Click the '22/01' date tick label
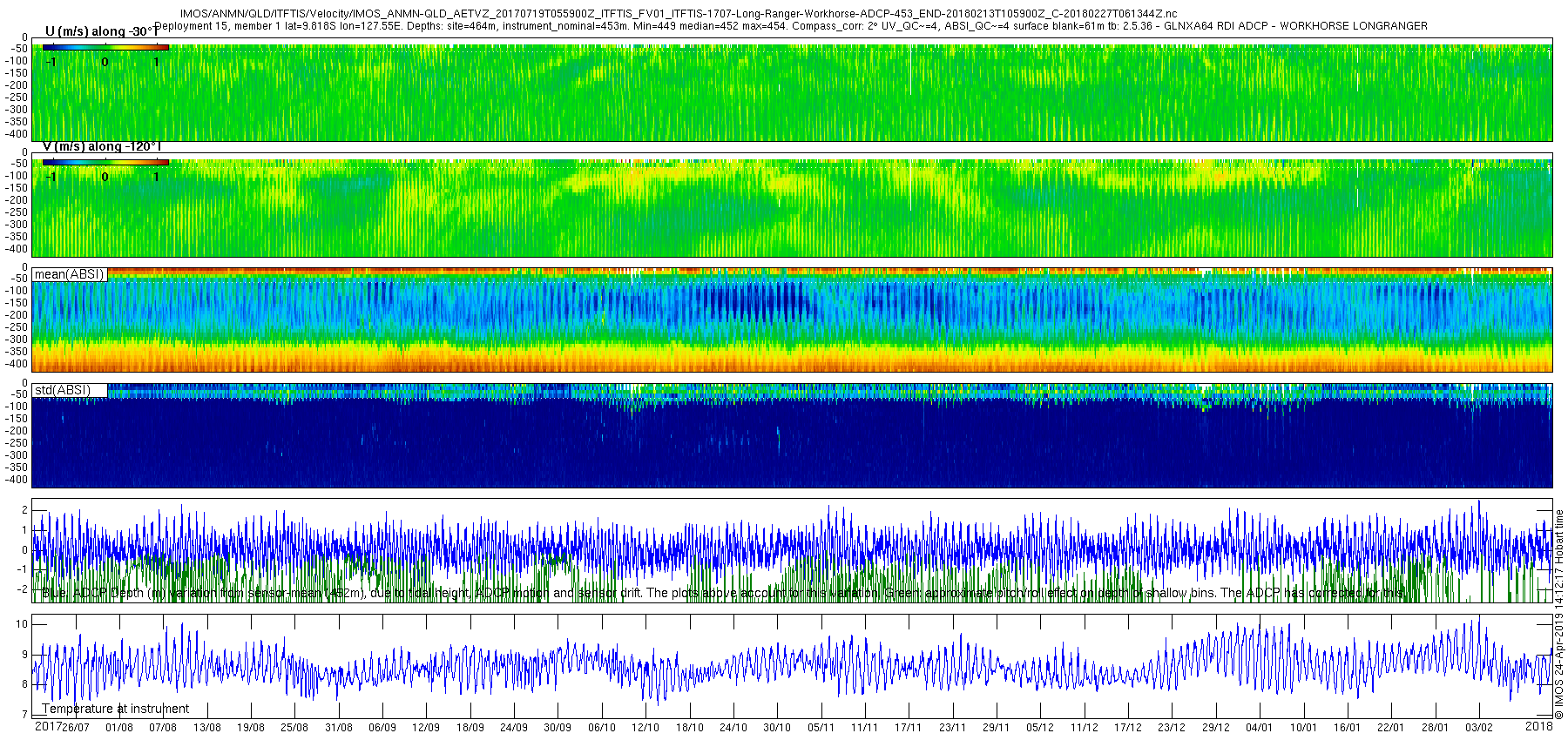Viewport: 1568px width, 740px height. coord(1391,728)
